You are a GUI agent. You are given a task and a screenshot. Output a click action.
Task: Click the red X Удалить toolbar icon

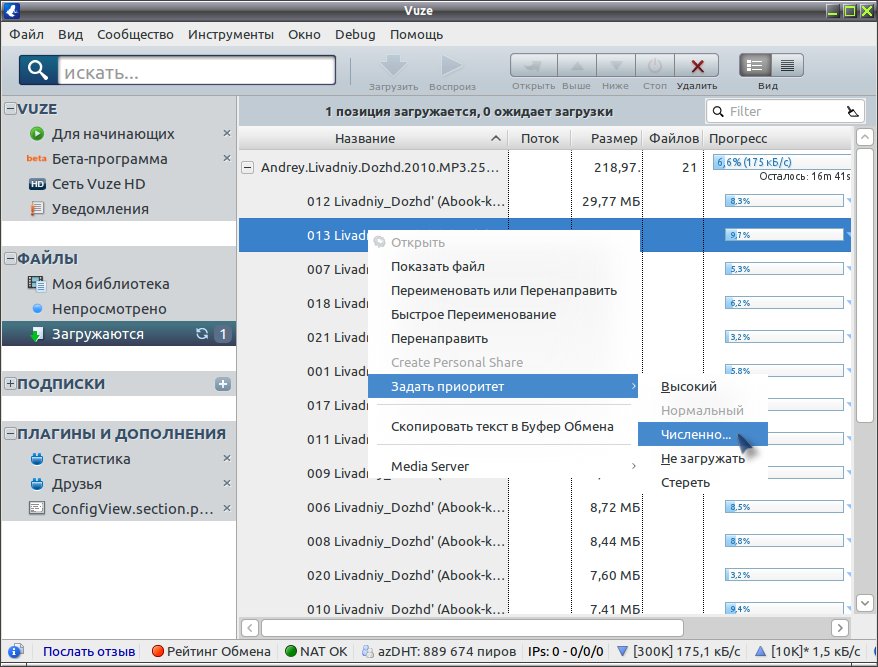point(697,67)
